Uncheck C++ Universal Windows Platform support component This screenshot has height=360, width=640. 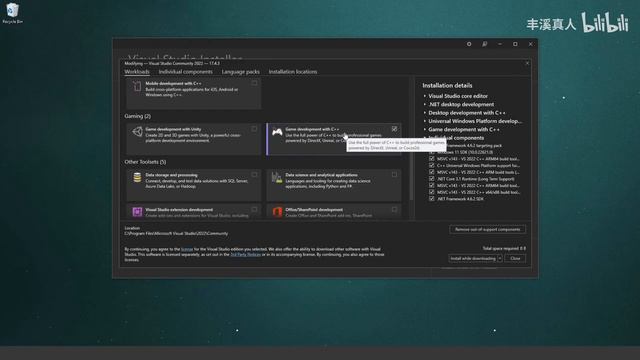(x=431, y=165)
